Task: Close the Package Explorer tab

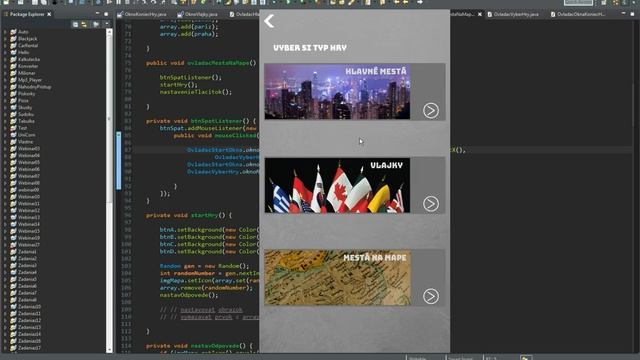Action: [49, 14]
